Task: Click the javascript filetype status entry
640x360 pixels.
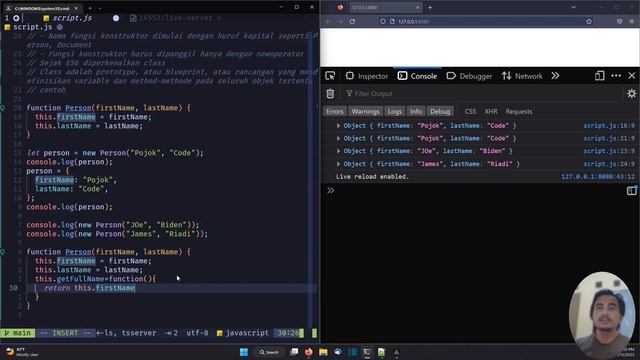Action: [242, 333]
